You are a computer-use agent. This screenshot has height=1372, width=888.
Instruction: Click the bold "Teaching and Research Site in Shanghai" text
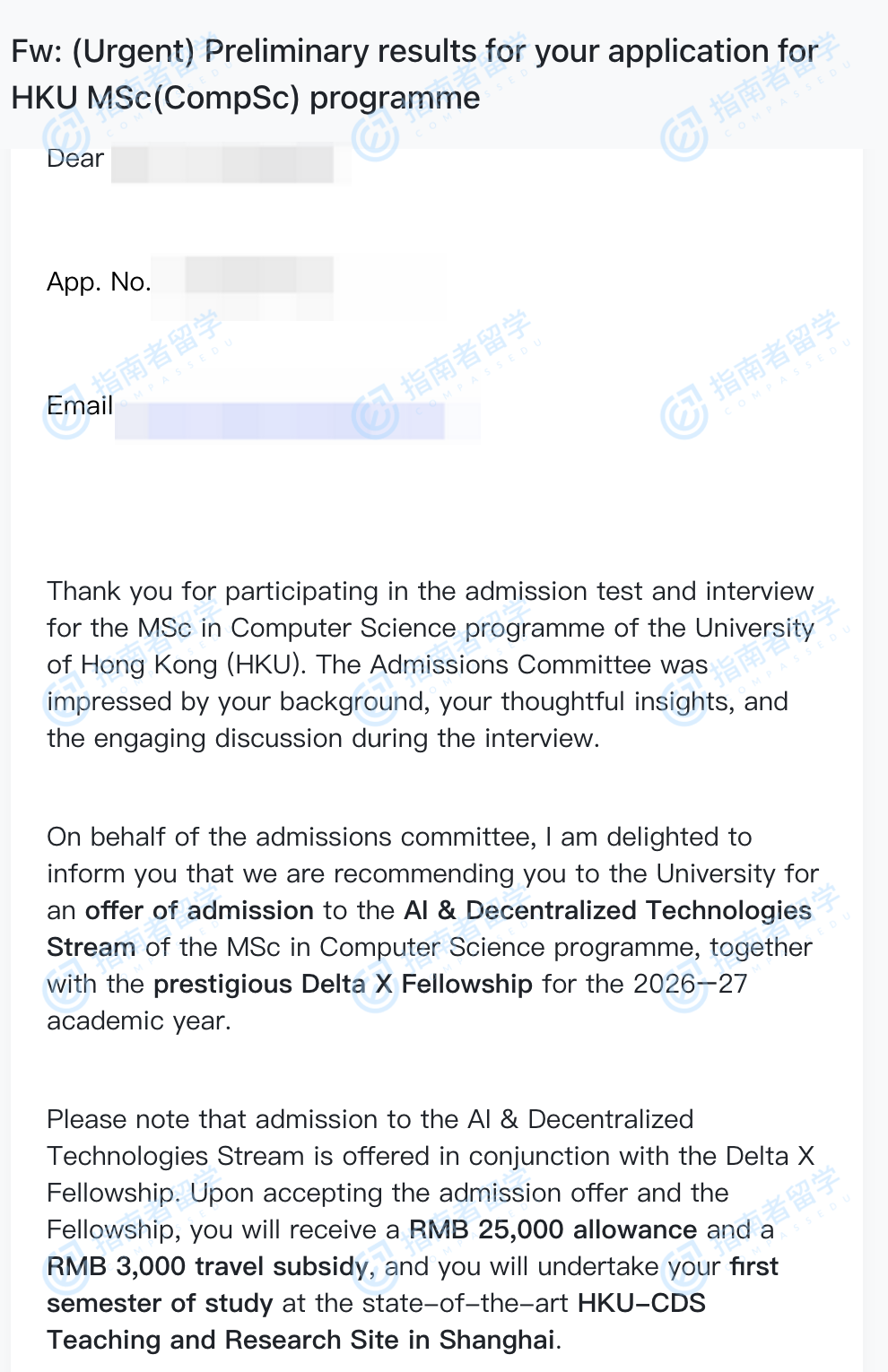301,1341
